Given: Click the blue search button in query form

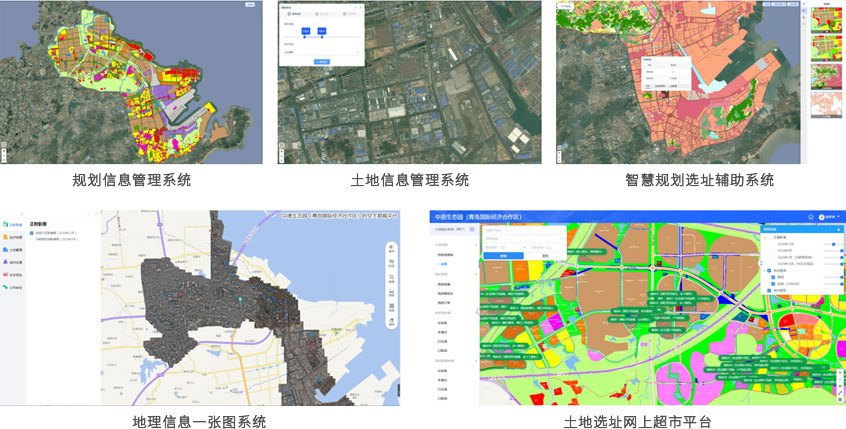Looking at the screenshot, I should pyautogui.click(x=503, y=255).
